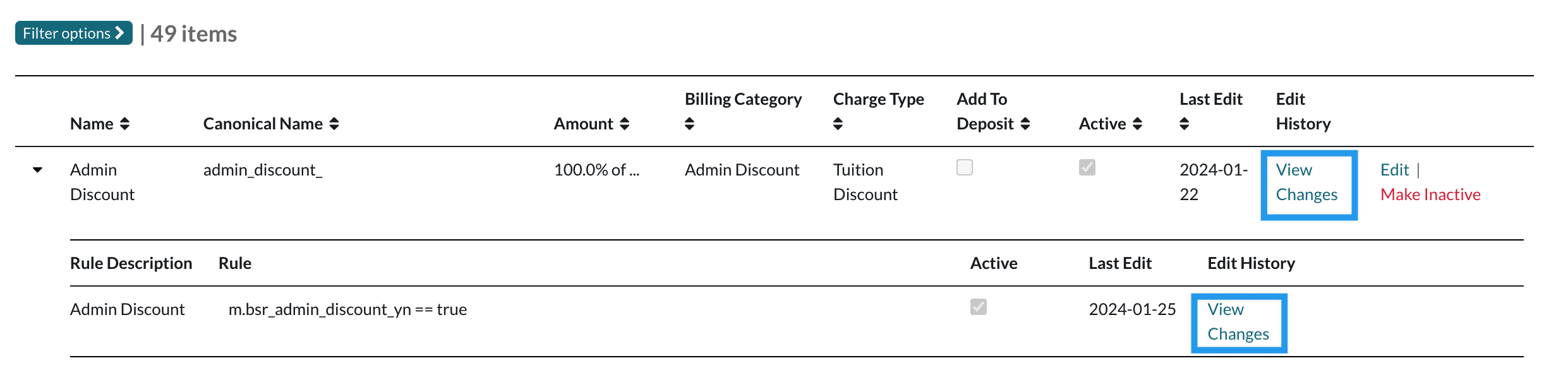
Task: Toggle Add To Deposit checkbox
Action: click(x=965, y=168)
